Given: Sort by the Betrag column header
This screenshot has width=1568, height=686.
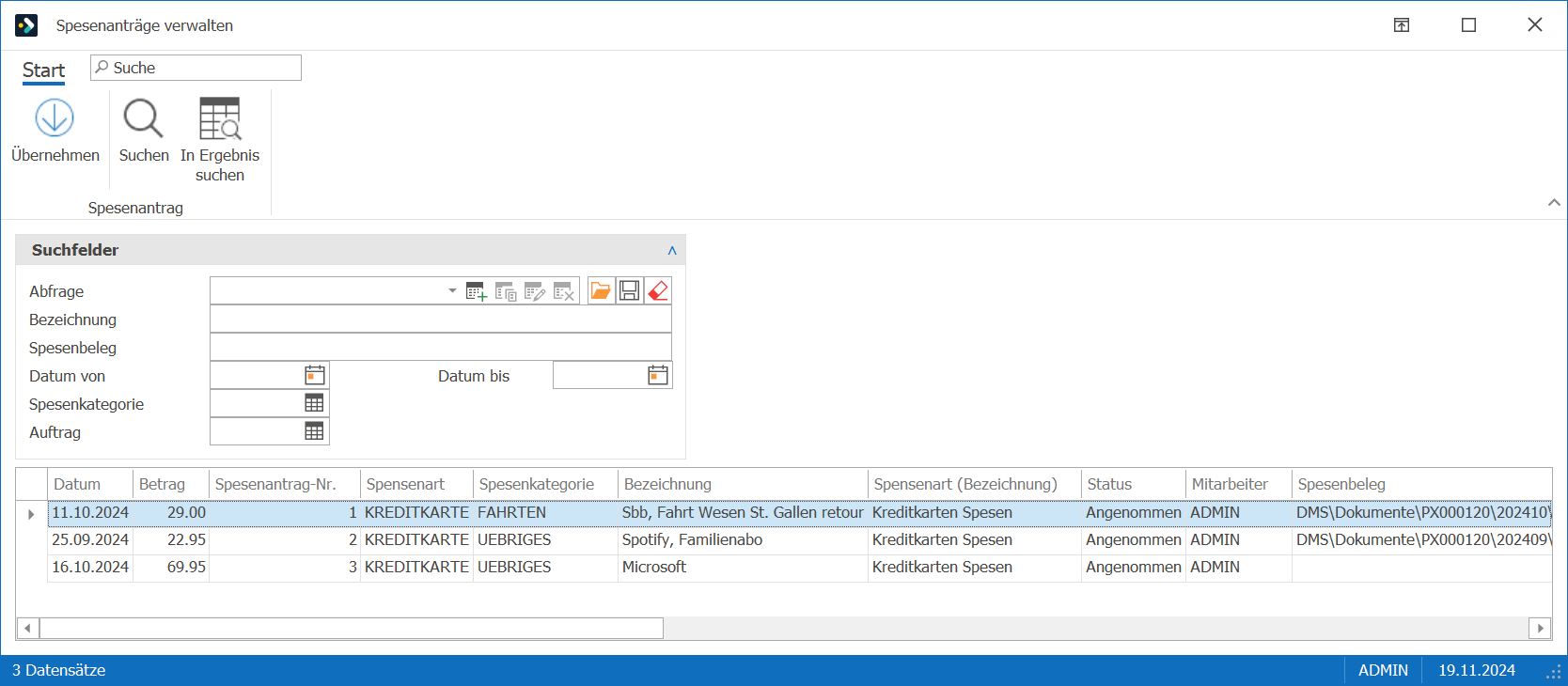Looking at the screenshot, I should coord(170,484).
